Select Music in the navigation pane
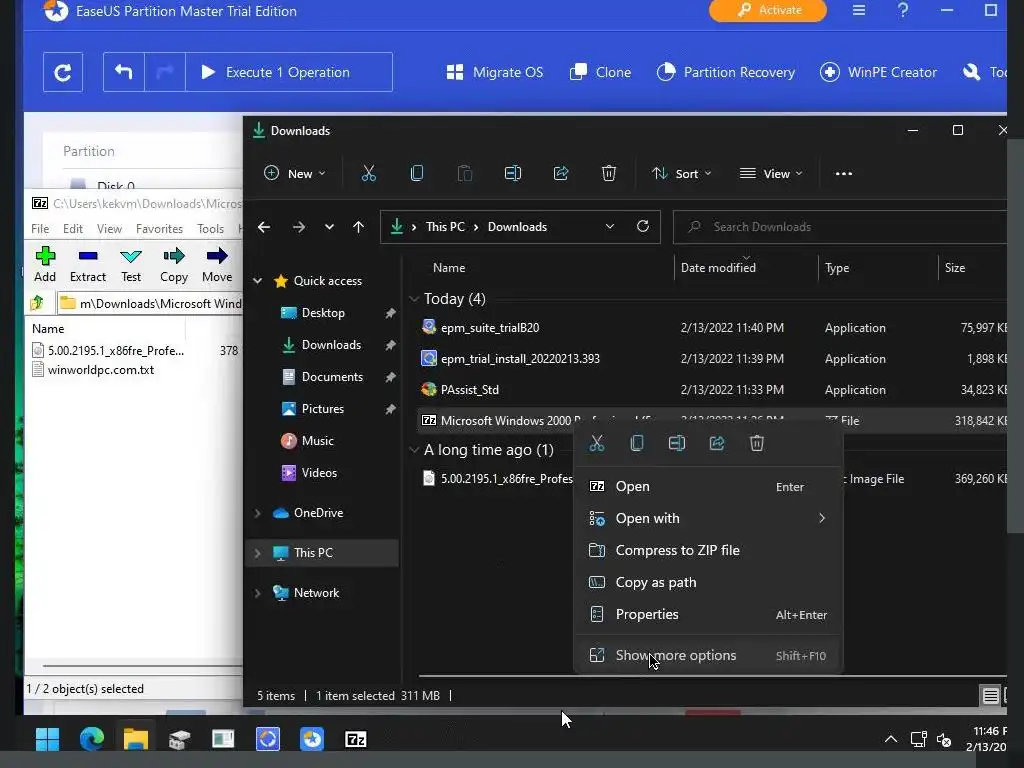 point(317,441)
